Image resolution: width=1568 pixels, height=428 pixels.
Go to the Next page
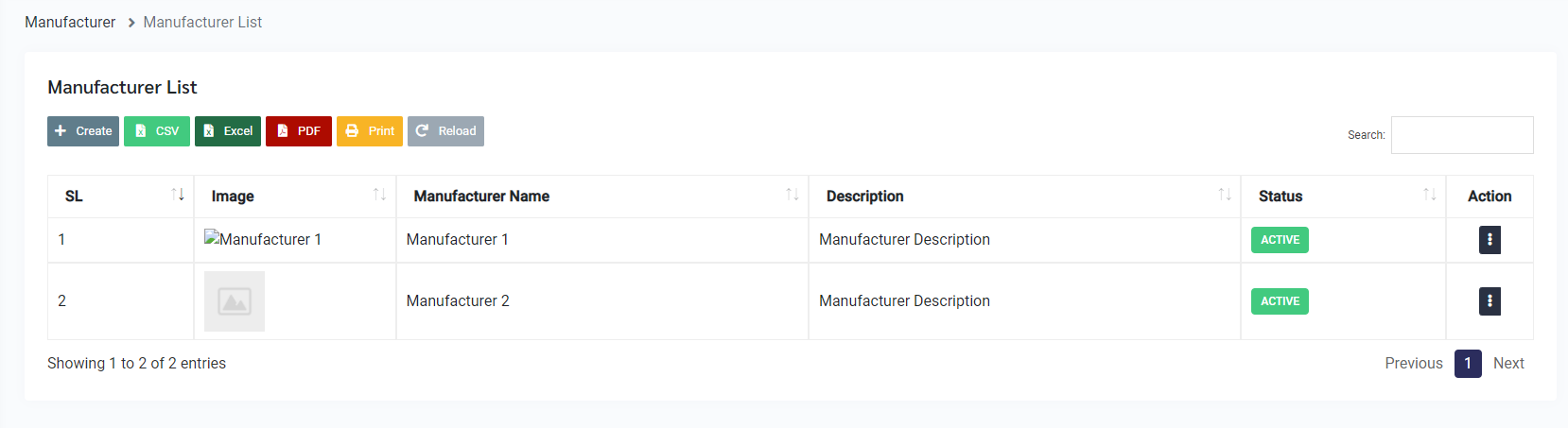(x=1508, y=364)
